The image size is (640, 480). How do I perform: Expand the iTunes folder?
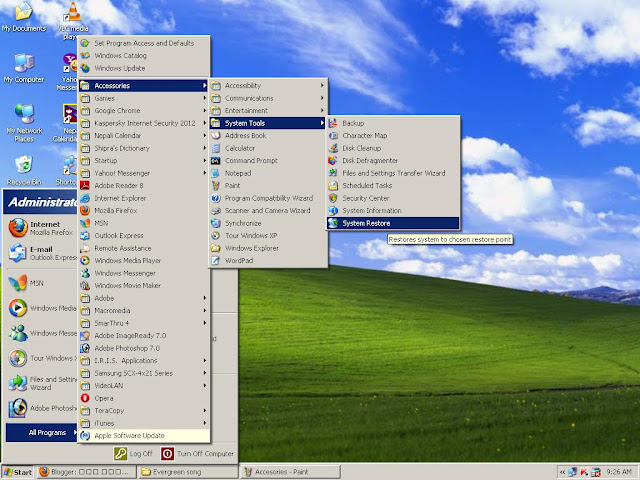click(x=144, y=423)
